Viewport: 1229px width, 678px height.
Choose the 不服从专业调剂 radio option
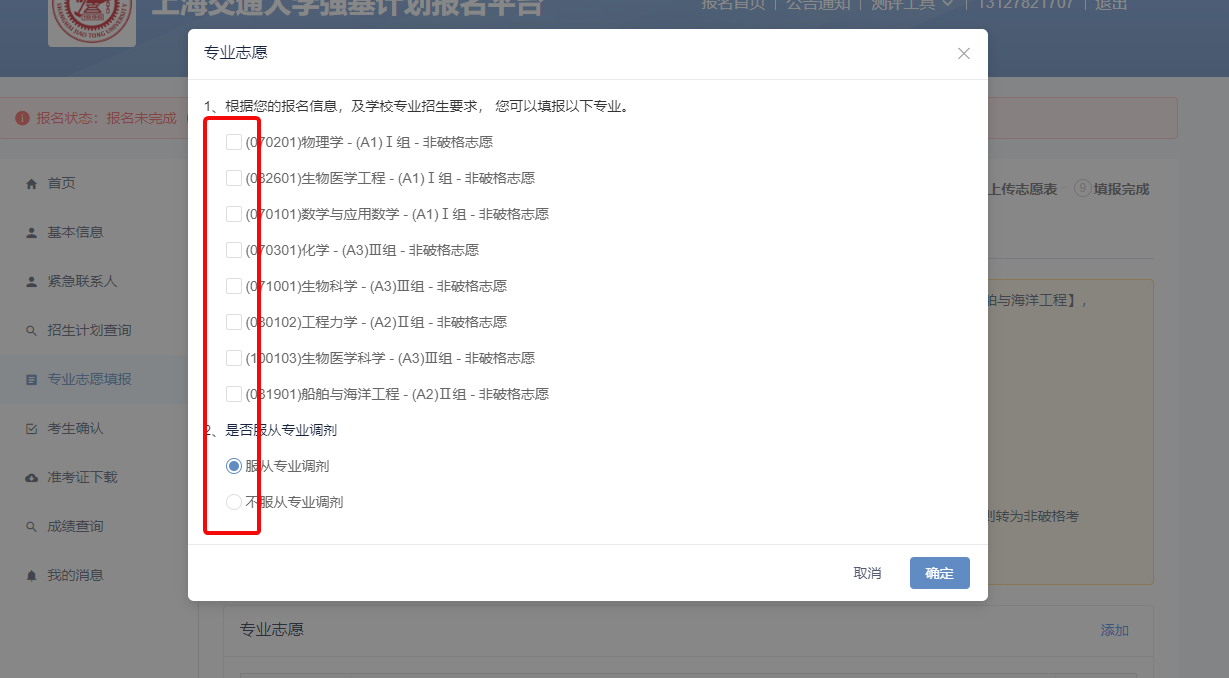click(x=234, y=502)
